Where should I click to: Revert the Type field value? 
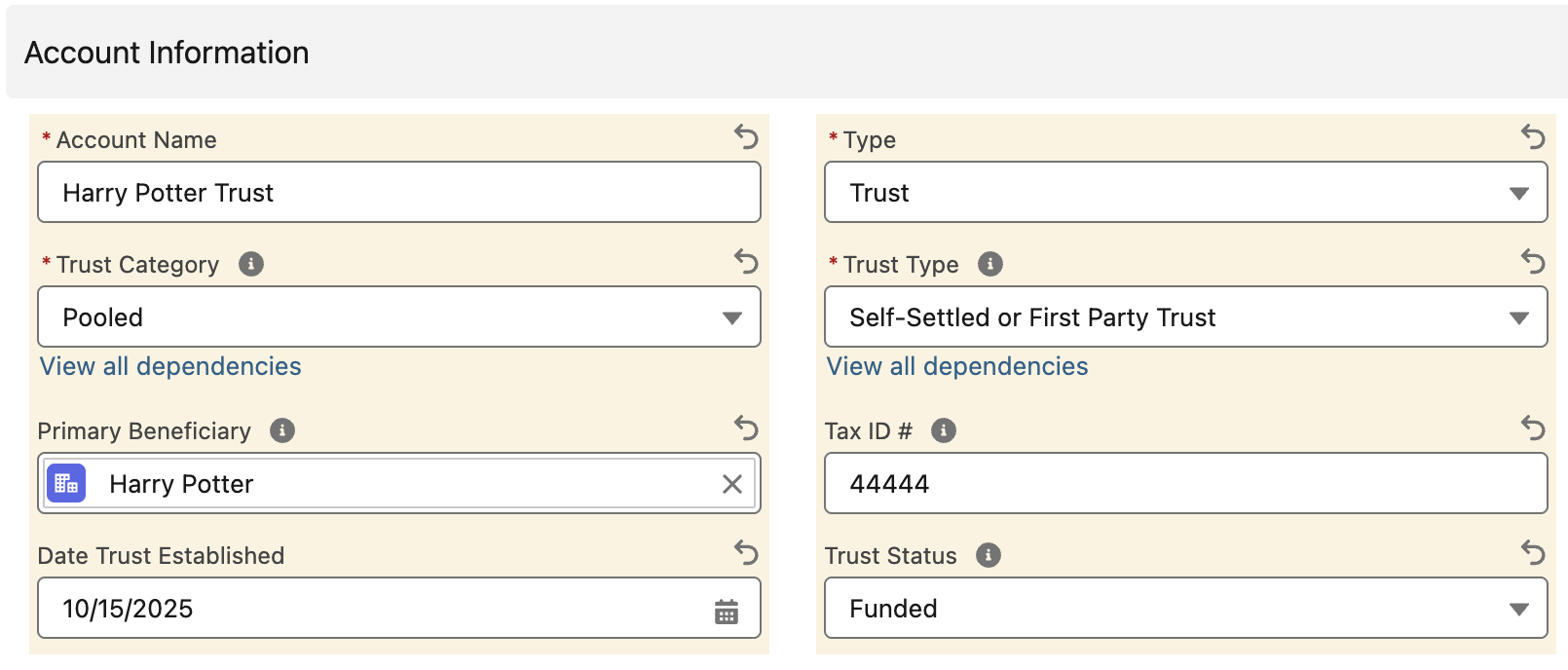point(1533,137)
